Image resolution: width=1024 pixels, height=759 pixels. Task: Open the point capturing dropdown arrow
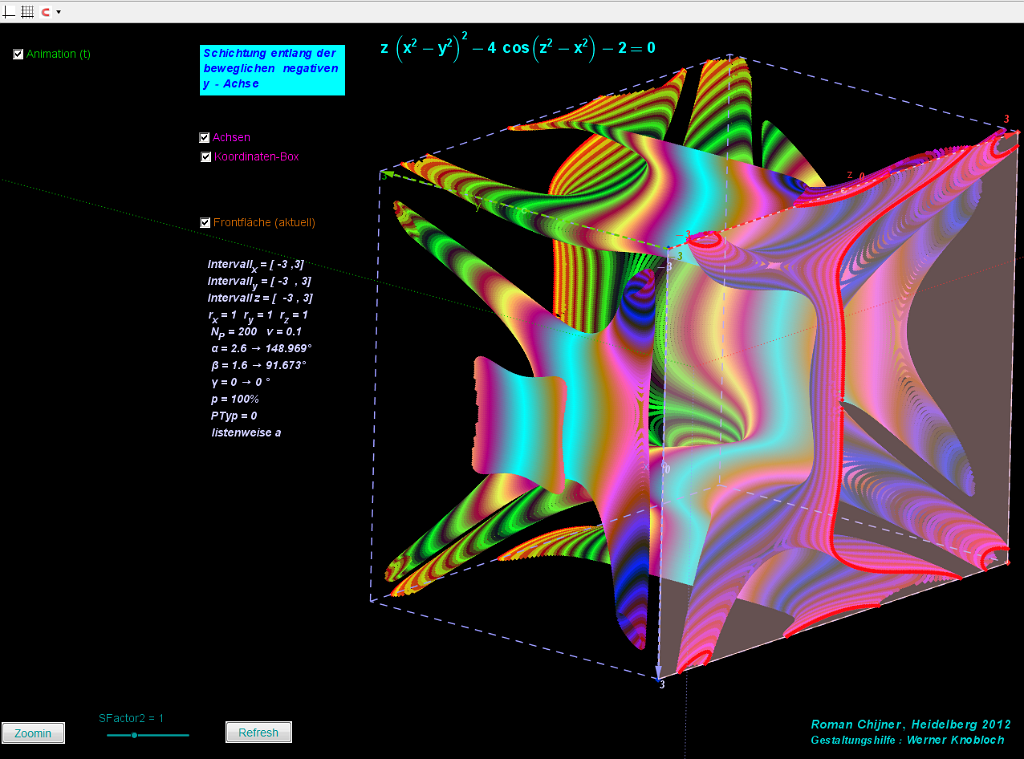point(58,12)
